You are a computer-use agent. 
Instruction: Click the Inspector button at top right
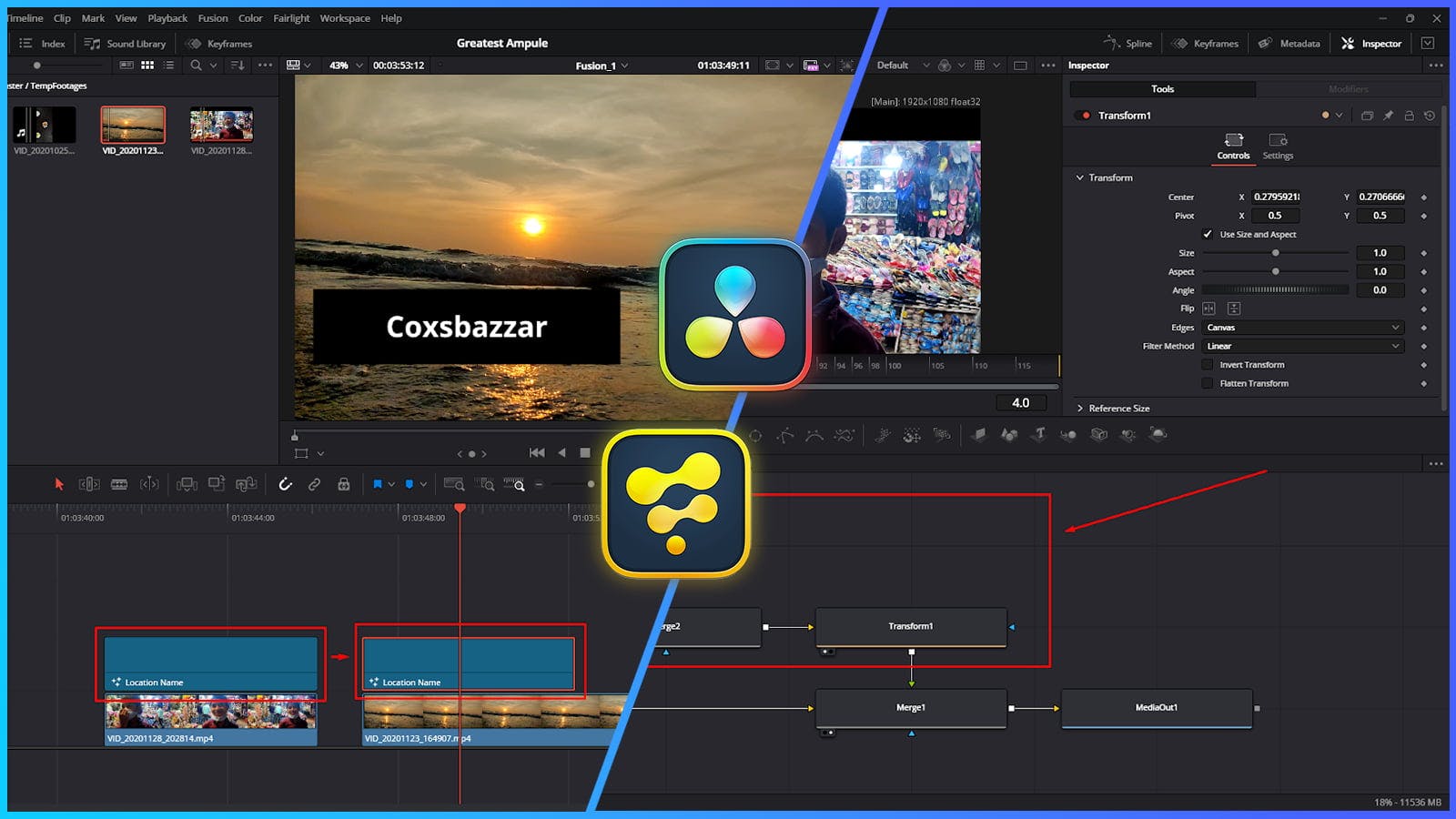click(x=1370, y=43)
